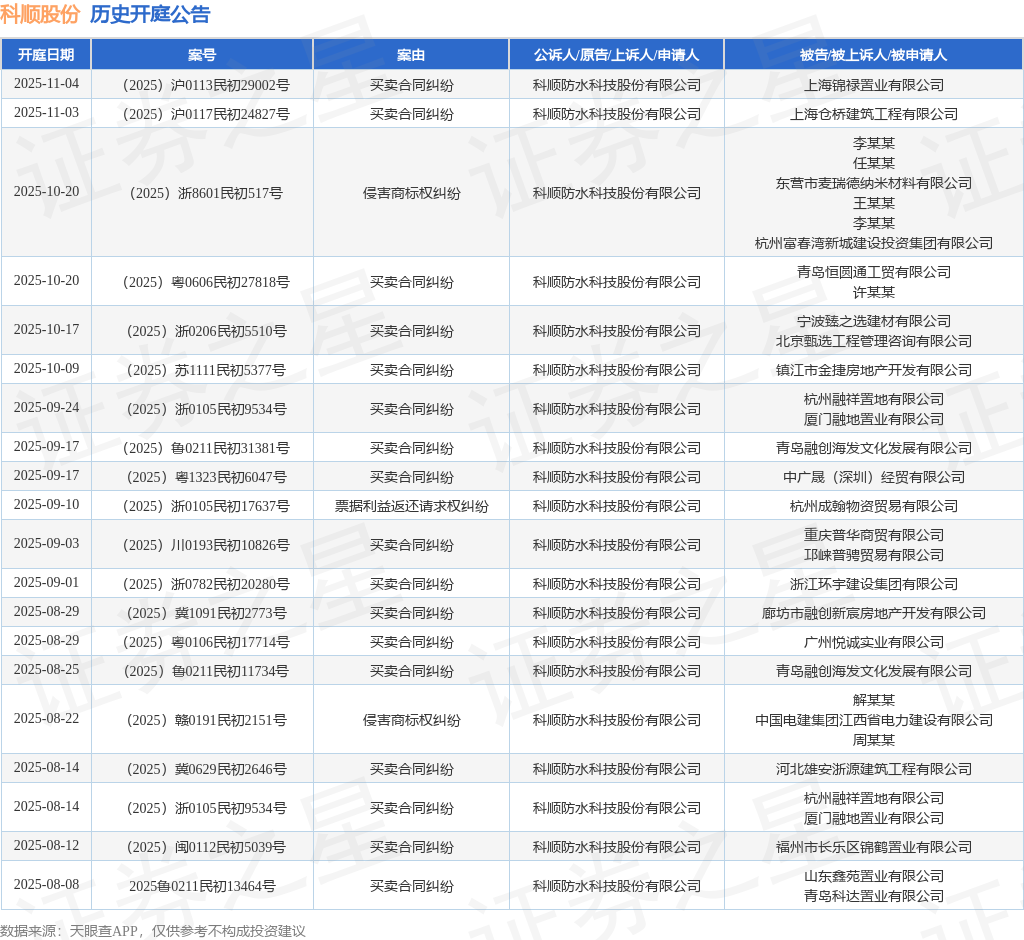The width and height of the screenshot is (1024, 940).
Task: Click defendant 北京甄选工程管理咨询有限公司
Action: click(x=874, y=341)
